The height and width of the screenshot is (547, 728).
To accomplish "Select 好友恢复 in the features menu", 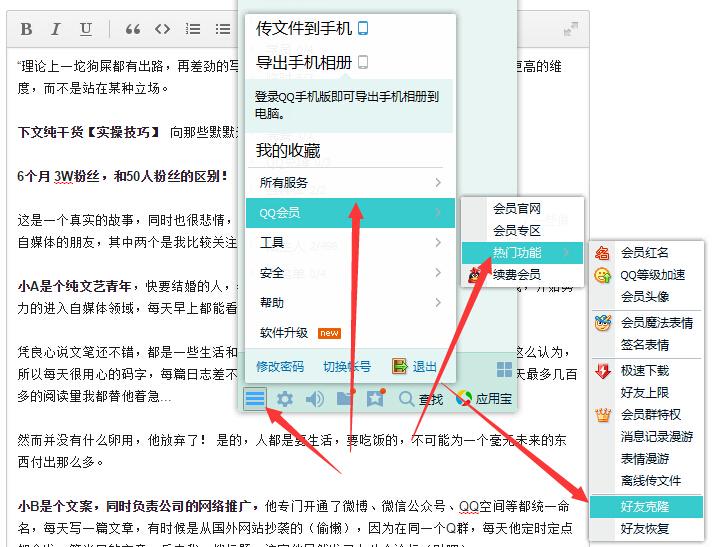I will [x=646, y=528].
